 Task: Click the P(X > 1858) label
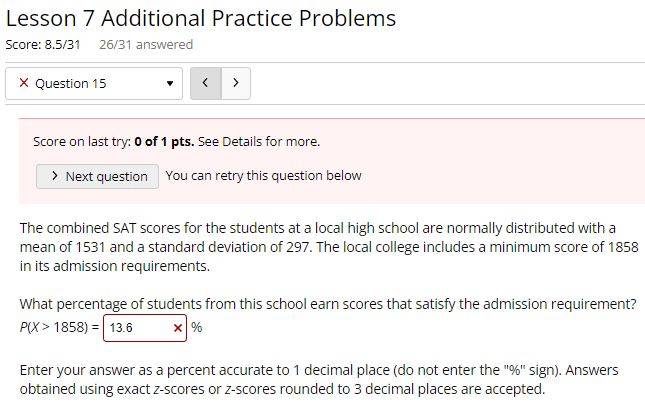coord(59,327)
